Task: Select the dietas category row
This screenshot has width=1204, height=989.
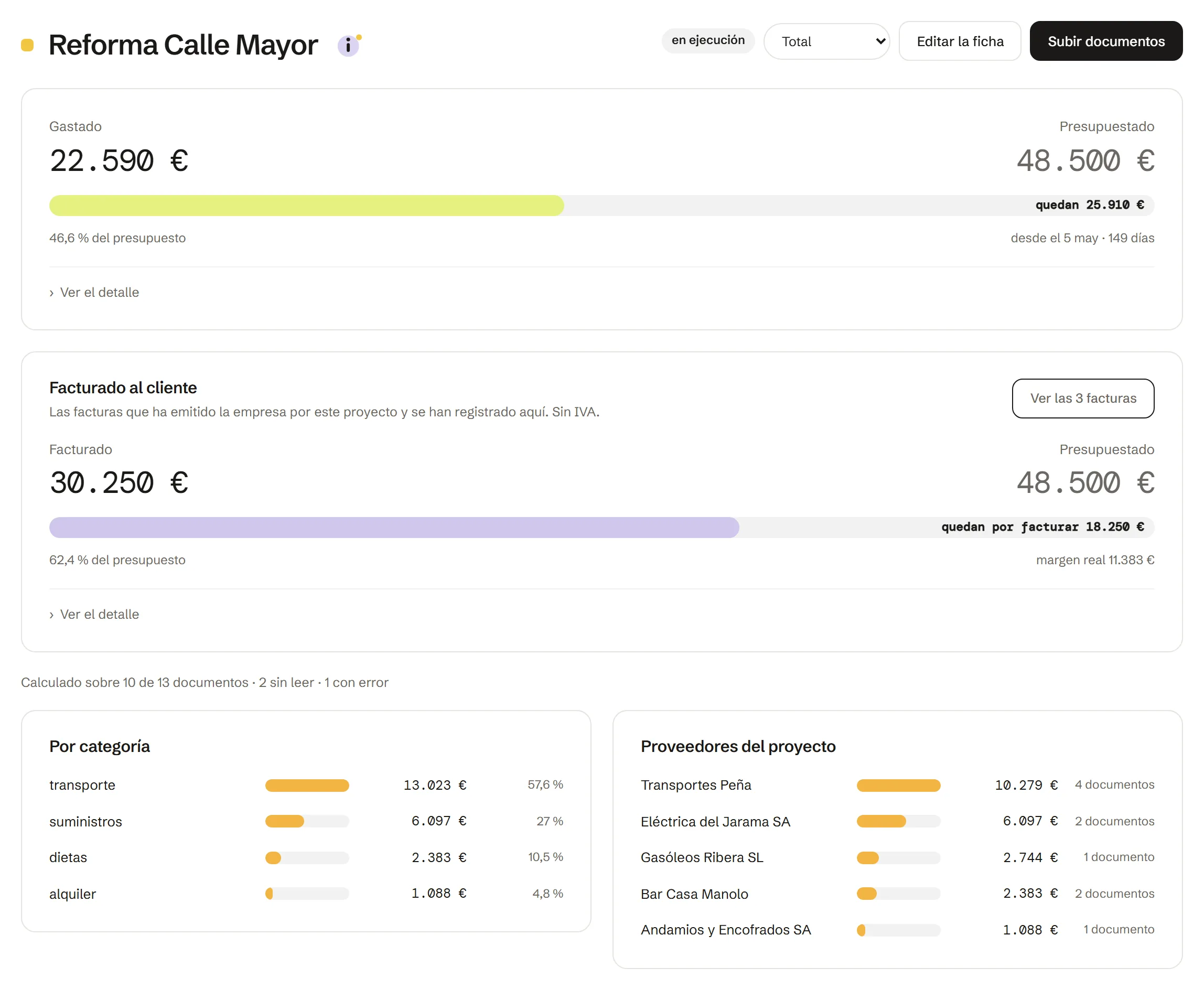Action: click(x=306, y=857)
